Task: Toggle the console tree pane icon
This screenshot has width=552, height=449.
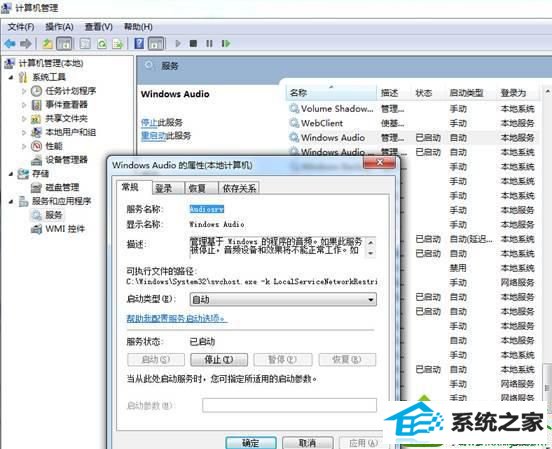Action: 64,44
